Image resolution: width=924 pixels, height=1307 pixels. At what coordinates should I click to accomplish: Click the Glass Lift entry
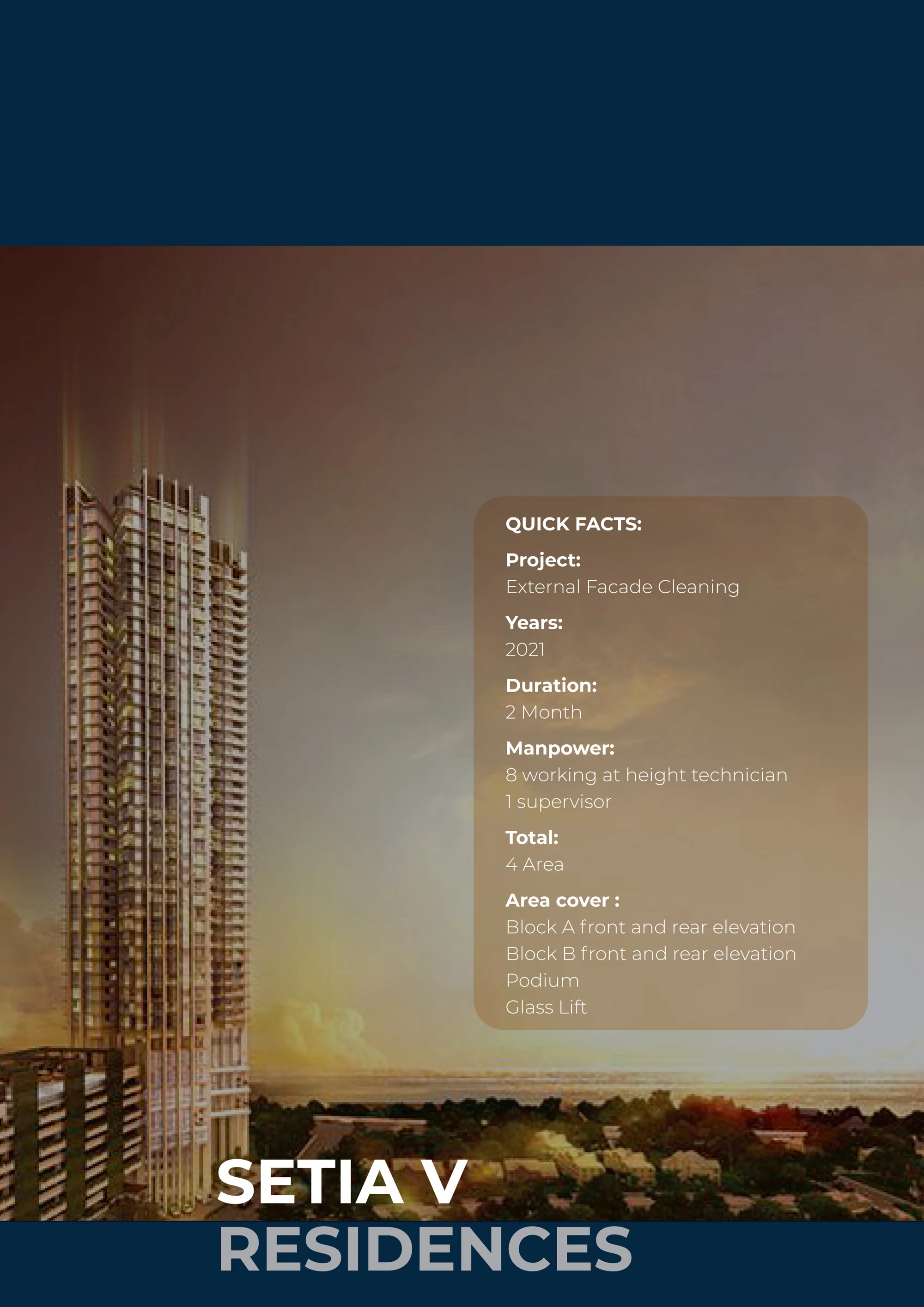tap(546, 1007)
